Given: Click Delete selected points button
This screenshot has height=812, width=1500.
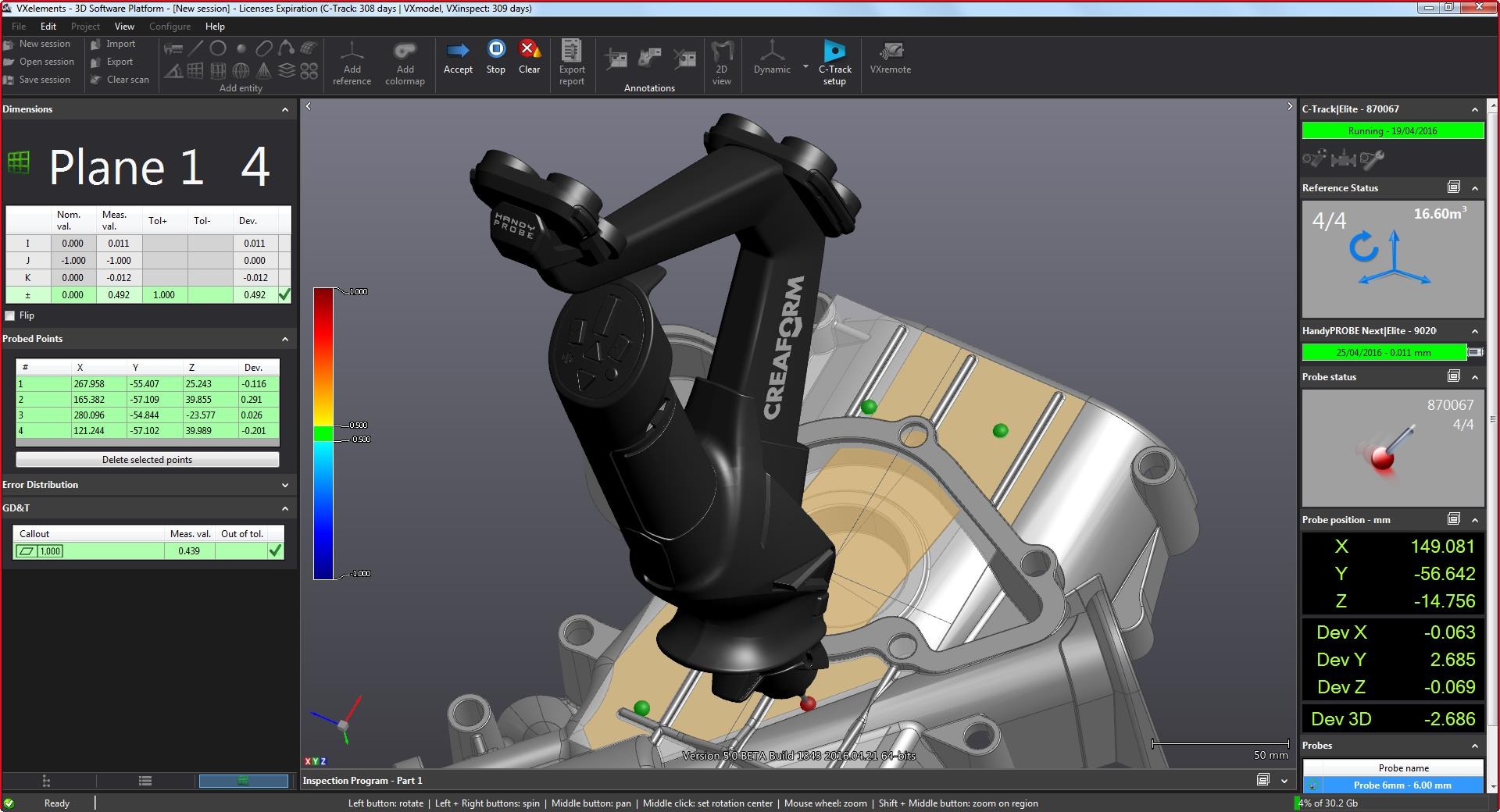Looking at the screenshot, I should 147,460.
